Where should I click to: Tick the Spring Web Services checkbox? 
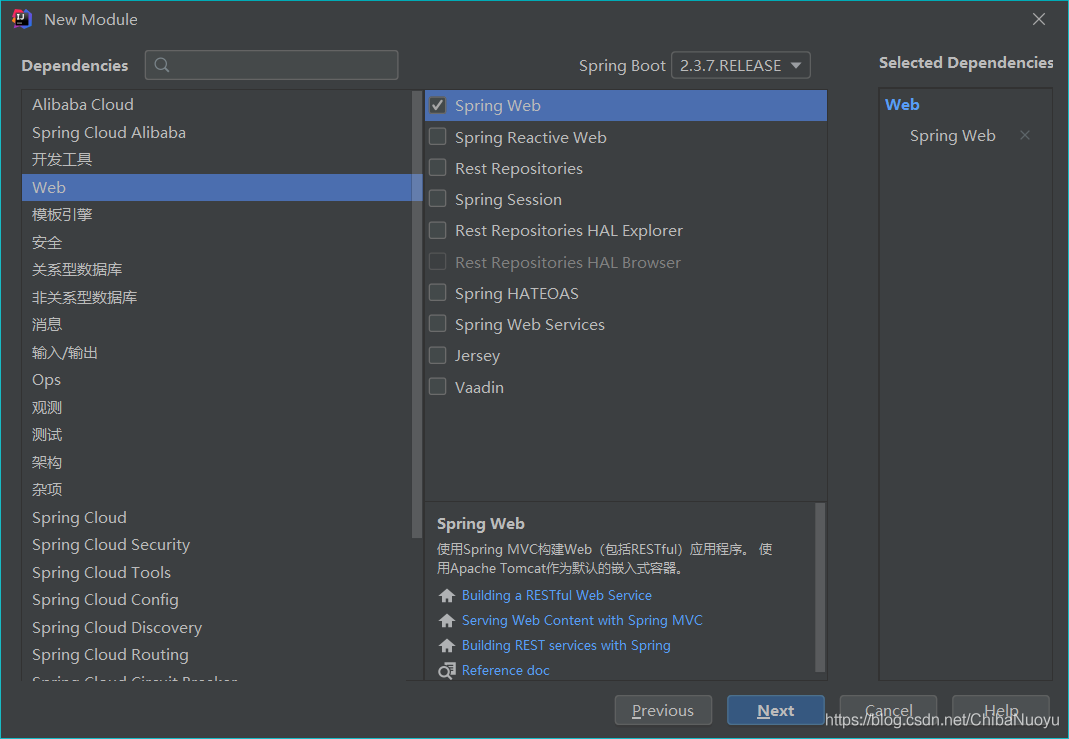coord(438,324)
